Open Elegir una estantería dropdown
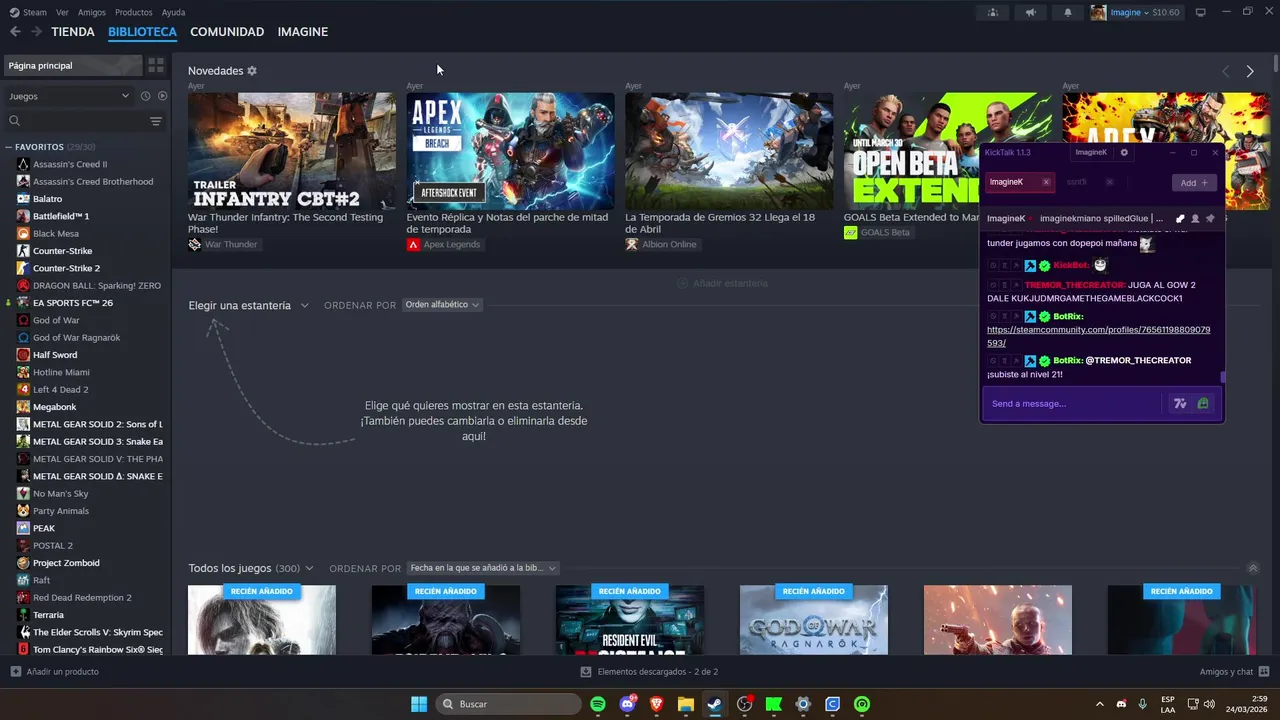 pos(248,305)
